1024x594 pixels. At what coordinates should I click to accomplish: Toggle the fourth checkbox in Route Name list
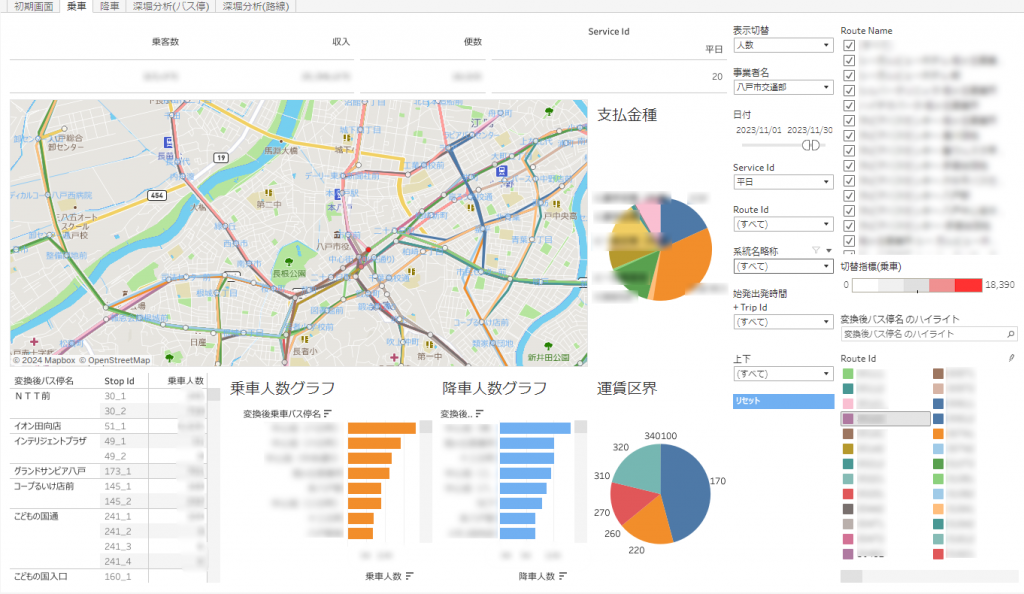pos(849,90)
